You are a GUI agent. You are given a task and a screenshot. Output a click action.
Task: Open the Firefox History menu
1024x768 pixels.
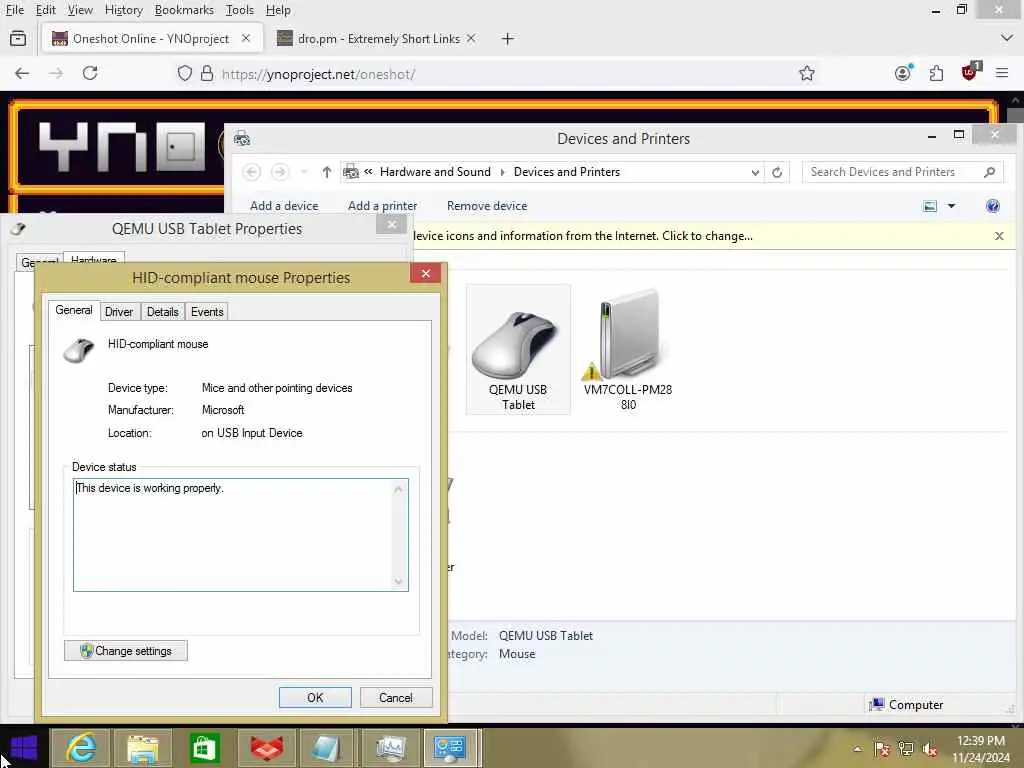123,10
